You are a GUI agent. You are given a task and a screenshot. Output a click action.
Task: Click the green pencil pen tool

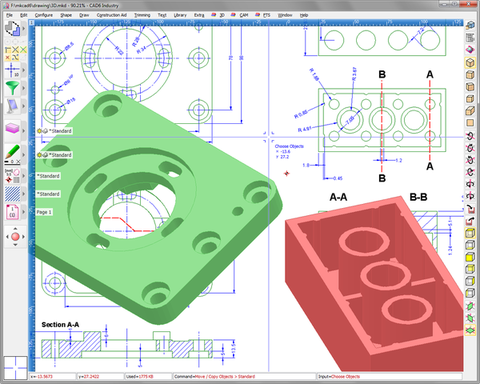tap(12, 152)
